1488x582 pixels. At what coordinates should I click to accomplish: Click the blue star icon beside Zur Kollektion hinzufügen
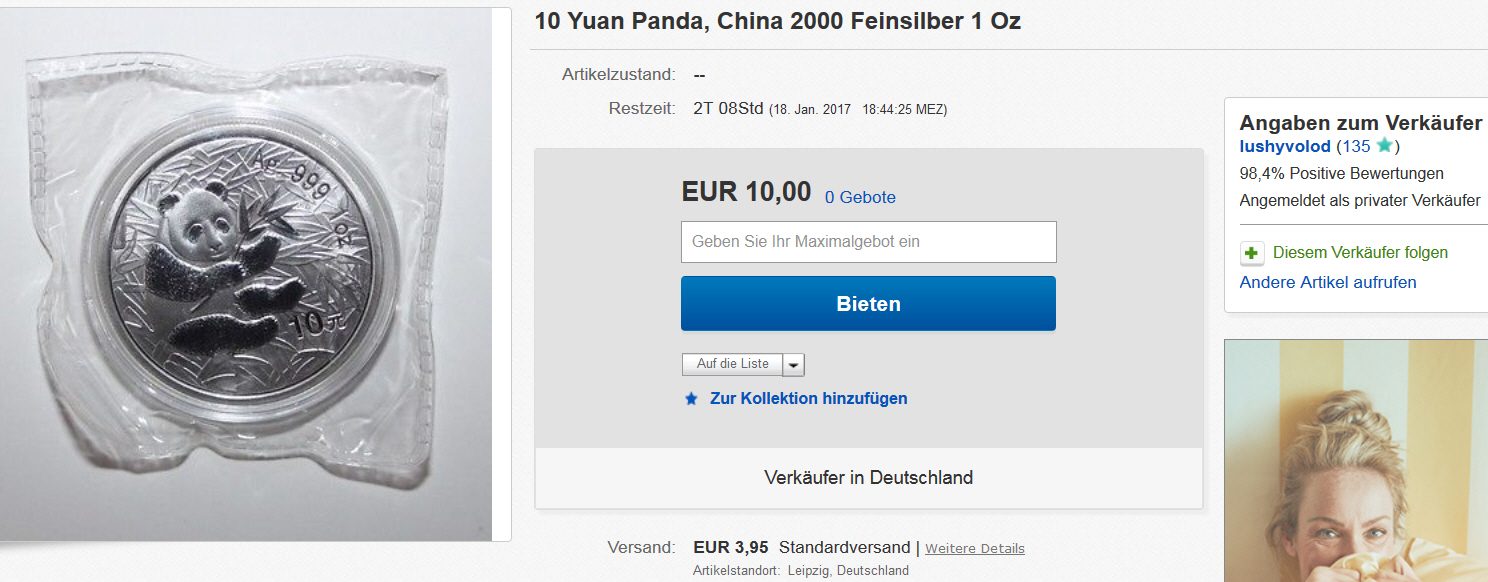[691, 398]
